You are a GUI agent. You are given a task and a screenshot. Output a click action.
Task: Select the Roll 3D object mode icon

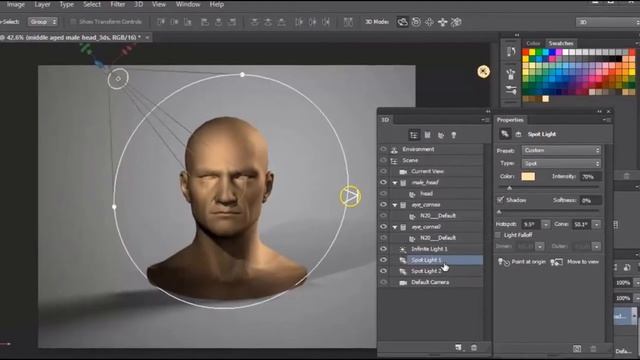pos(416,22)
